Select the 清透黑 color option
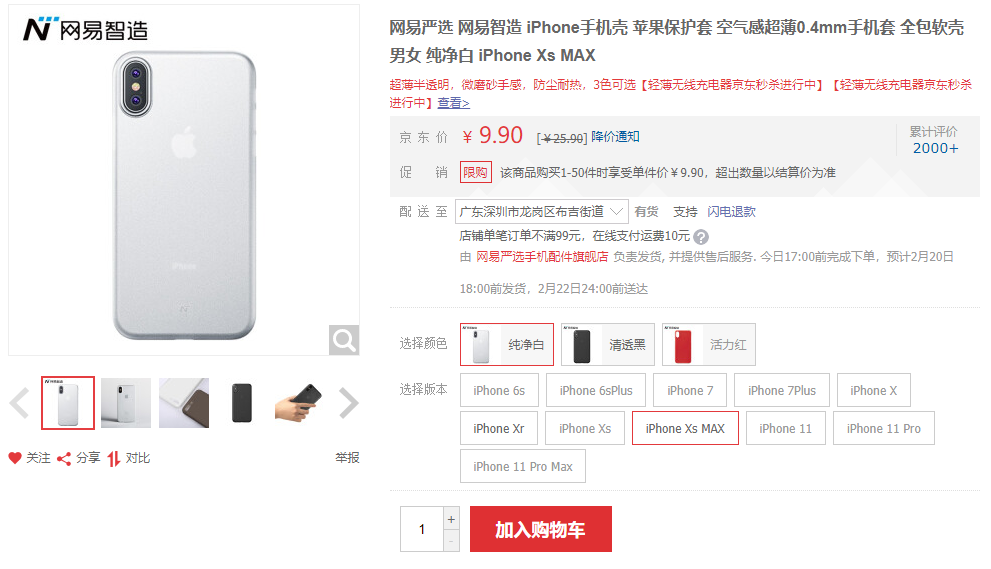The width and height of the screenshot is (991, 569). point(607,345)
